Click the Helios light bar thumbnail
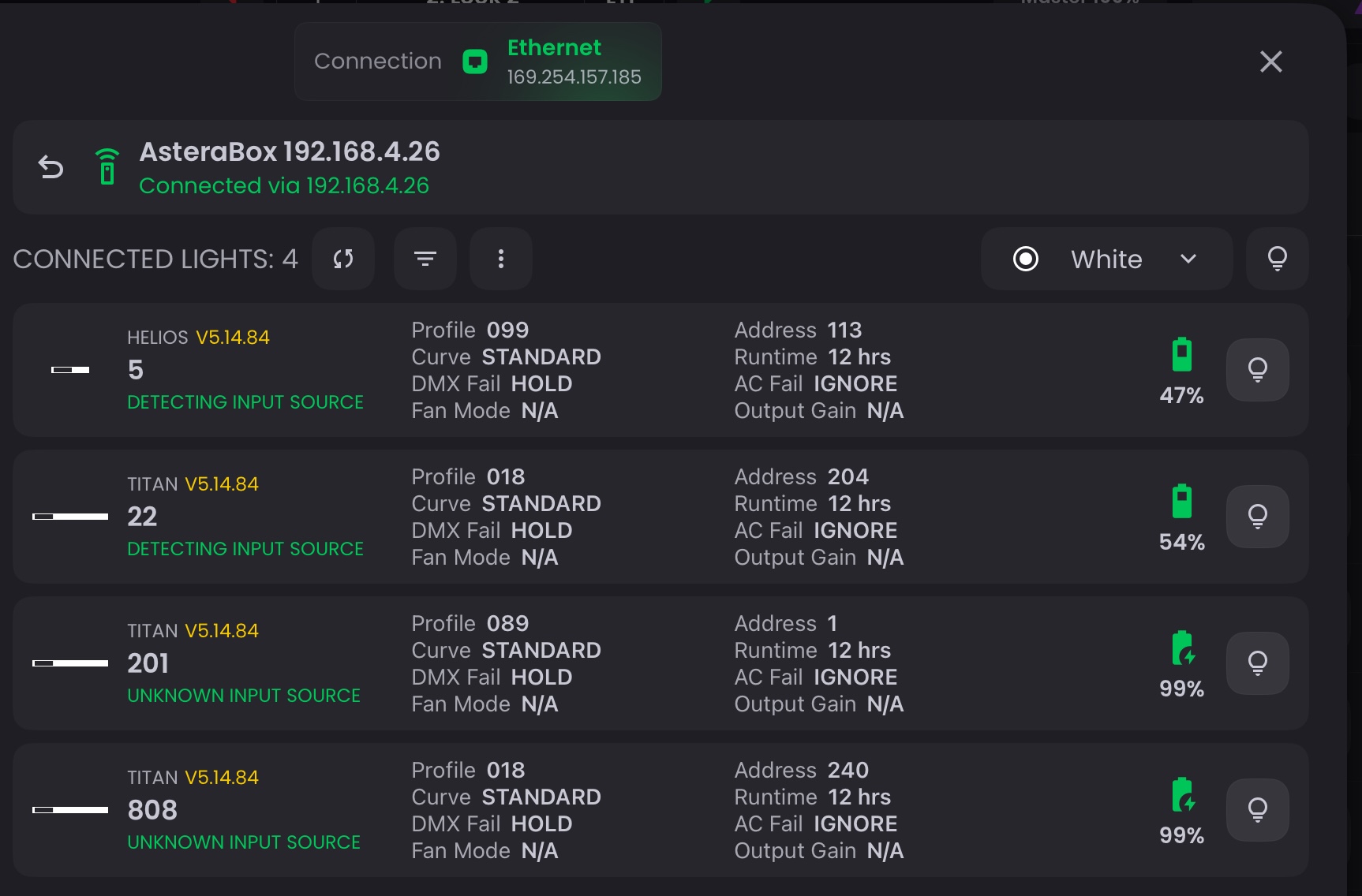The height and width of the screenshot is (896, 1362). 70,370
